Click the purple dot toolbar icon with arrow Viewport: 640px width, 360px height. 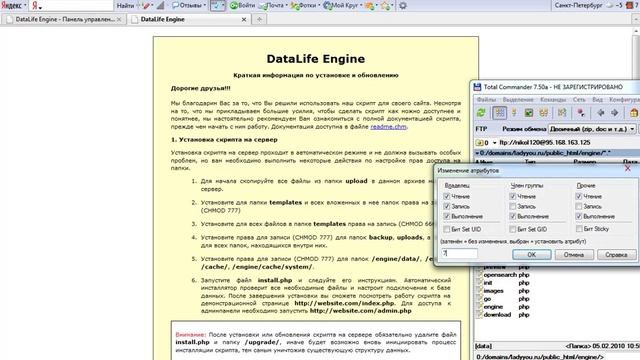(581, 113)
